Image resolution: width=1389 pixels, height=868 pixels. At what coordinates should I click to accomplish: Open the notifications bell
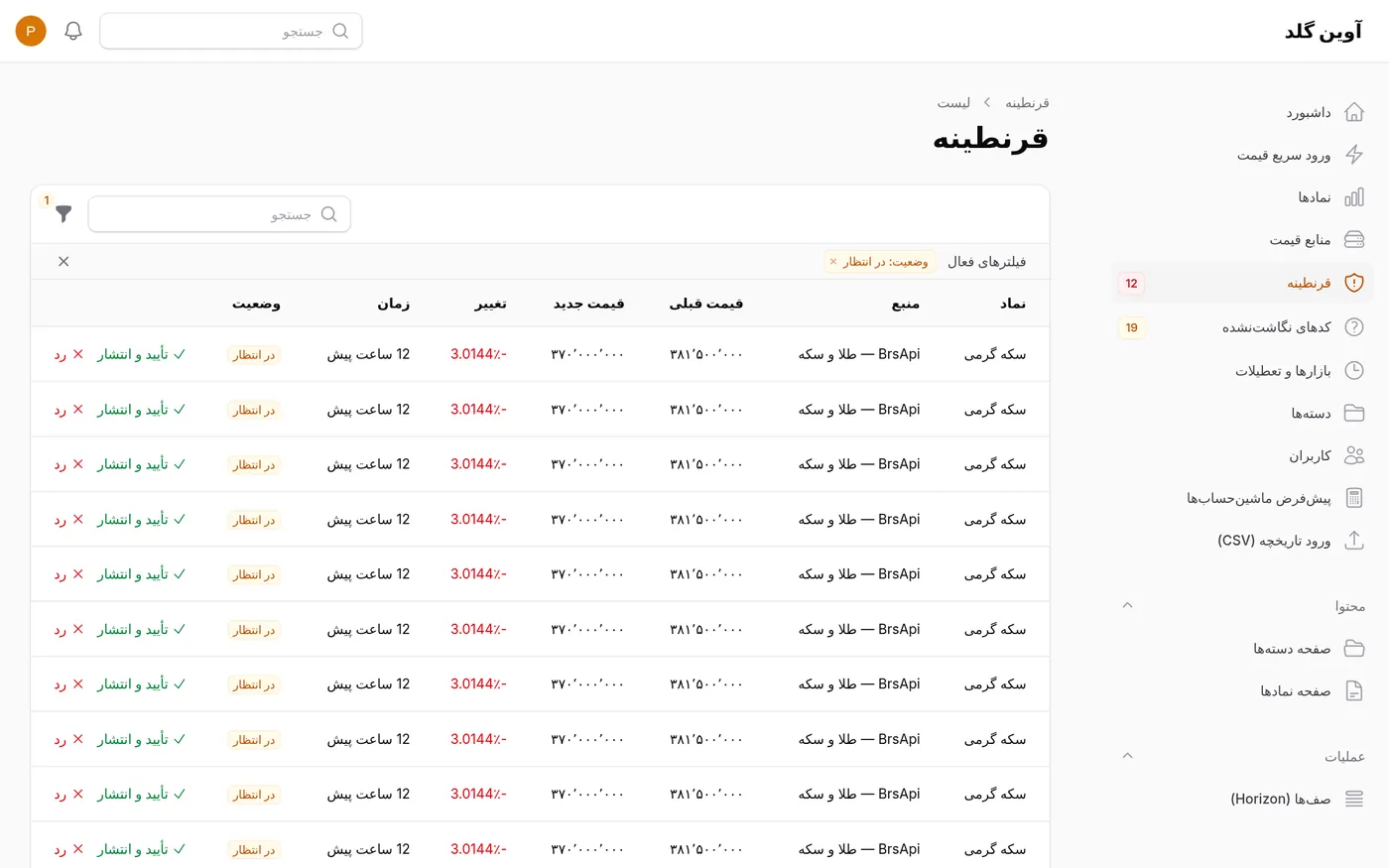tap(73, 31)
